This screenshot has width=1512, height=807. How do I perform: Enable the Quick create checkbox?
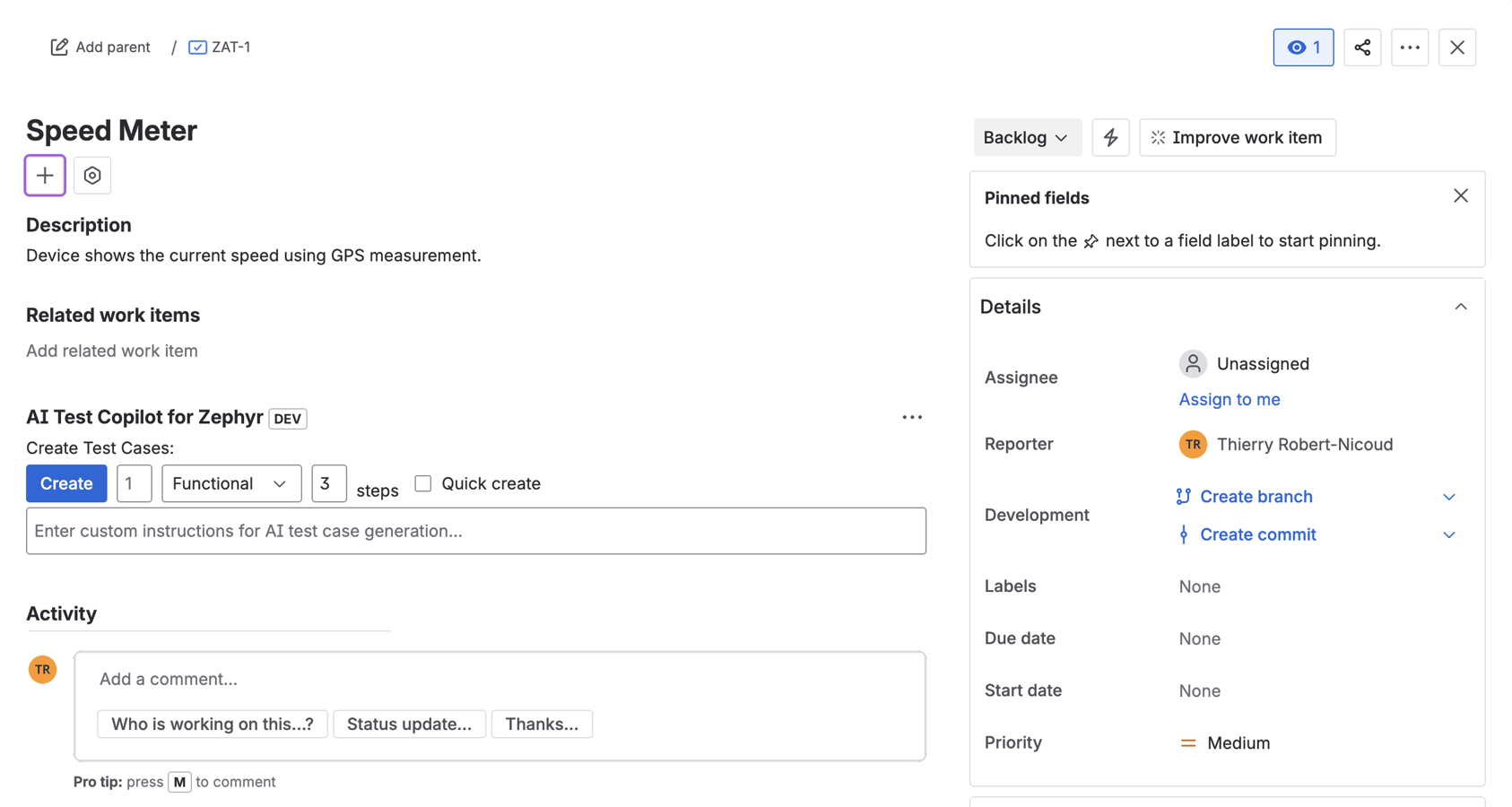coord(422,482)
